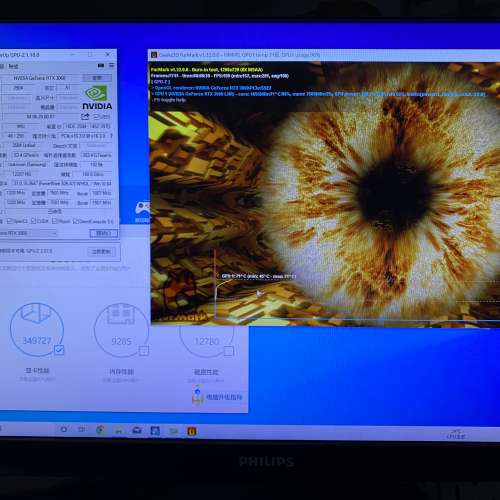Toggle the PhysX checkbox in GPU-Z
The width and height of the screenshot is (500, 500).
[55, 221]
